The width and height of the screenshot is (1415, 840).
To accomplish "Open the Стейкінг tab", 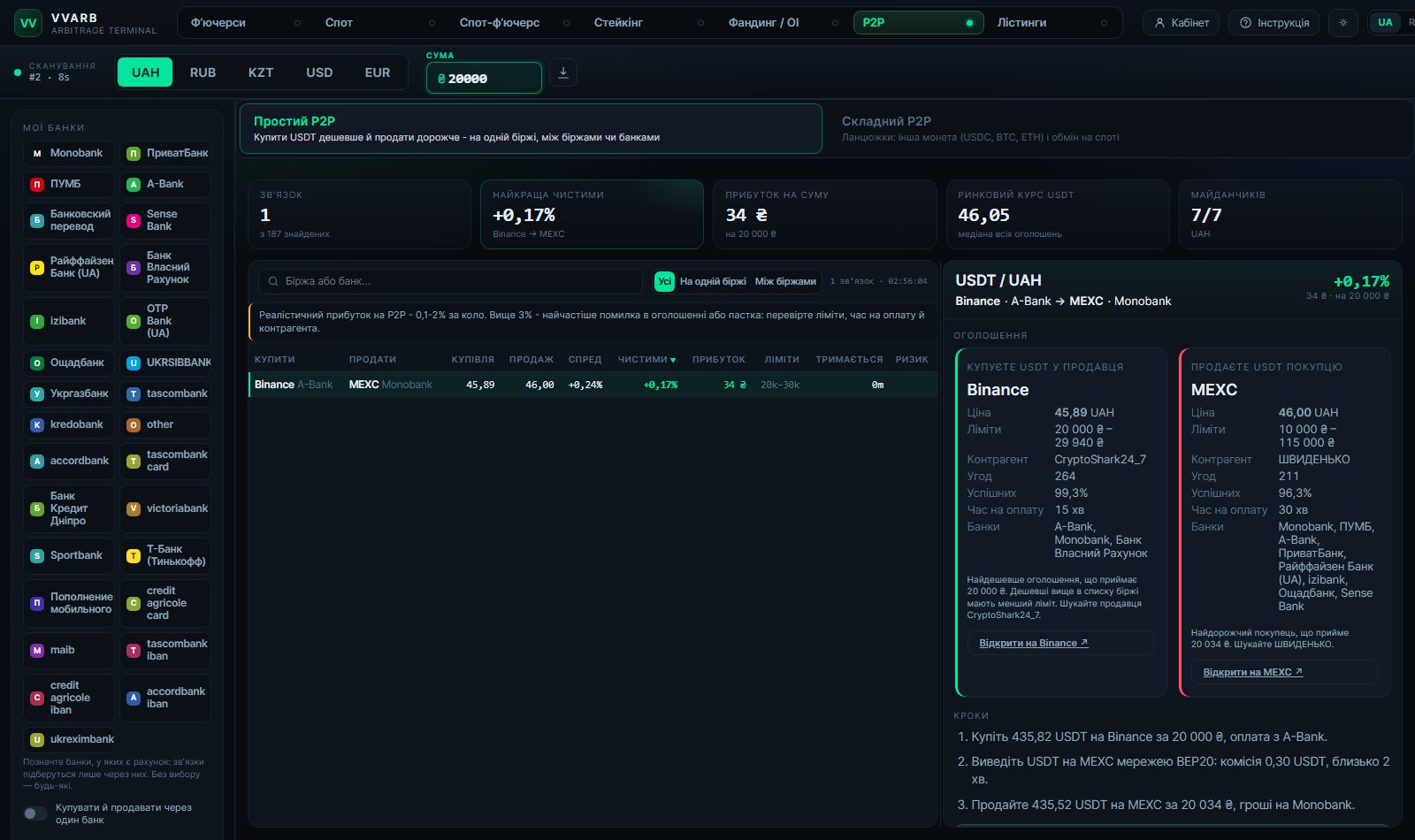I will (647, 23).
